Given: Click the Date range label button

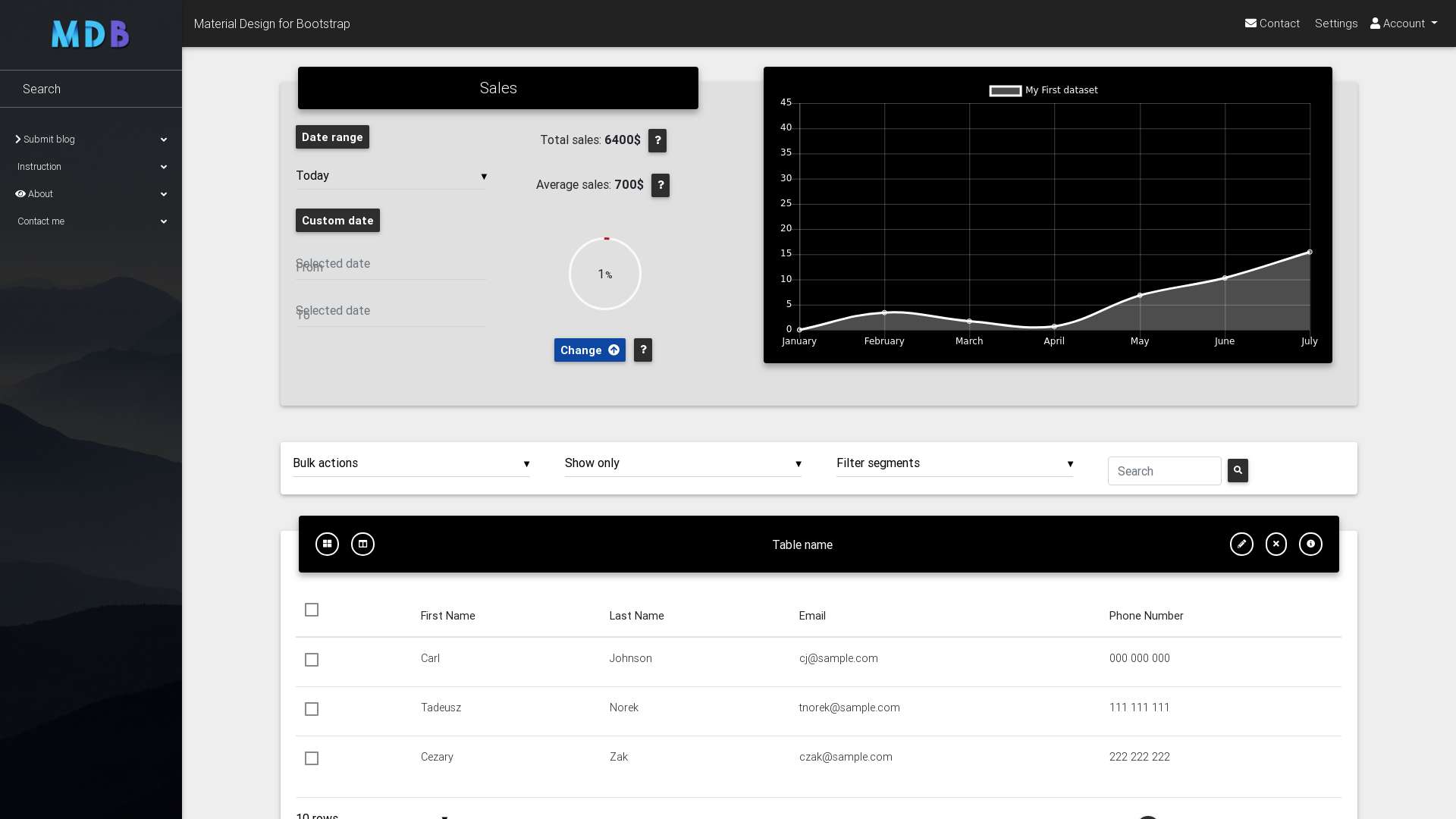Looking at the screenshot, I should 332,137.
